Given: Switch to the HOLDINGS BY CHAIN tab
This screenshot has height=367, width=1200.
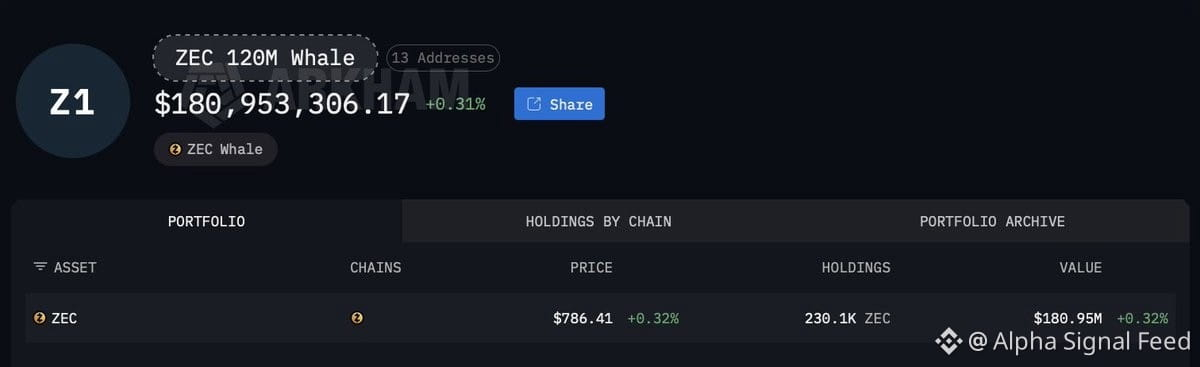Looking at the screenshot, I should tap(598, 221).
